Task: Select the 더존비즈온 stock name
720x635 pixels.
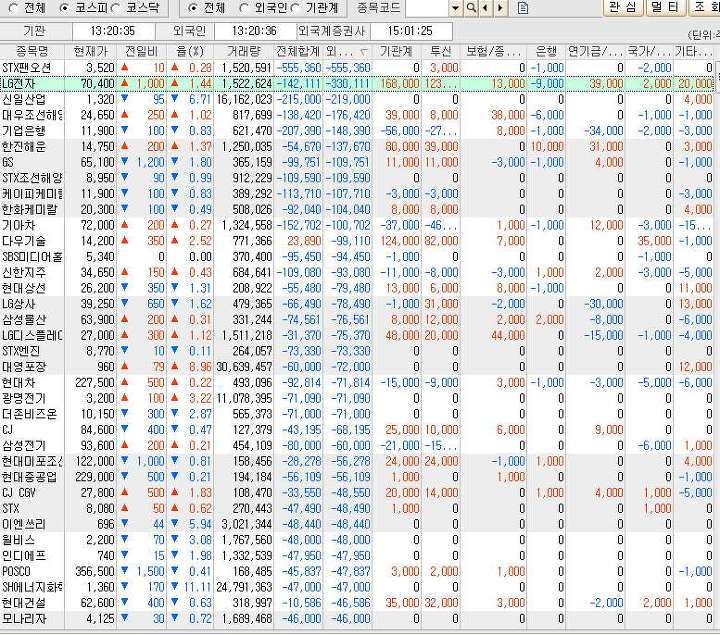Action: pyautogui.click(x=29, y=414)
